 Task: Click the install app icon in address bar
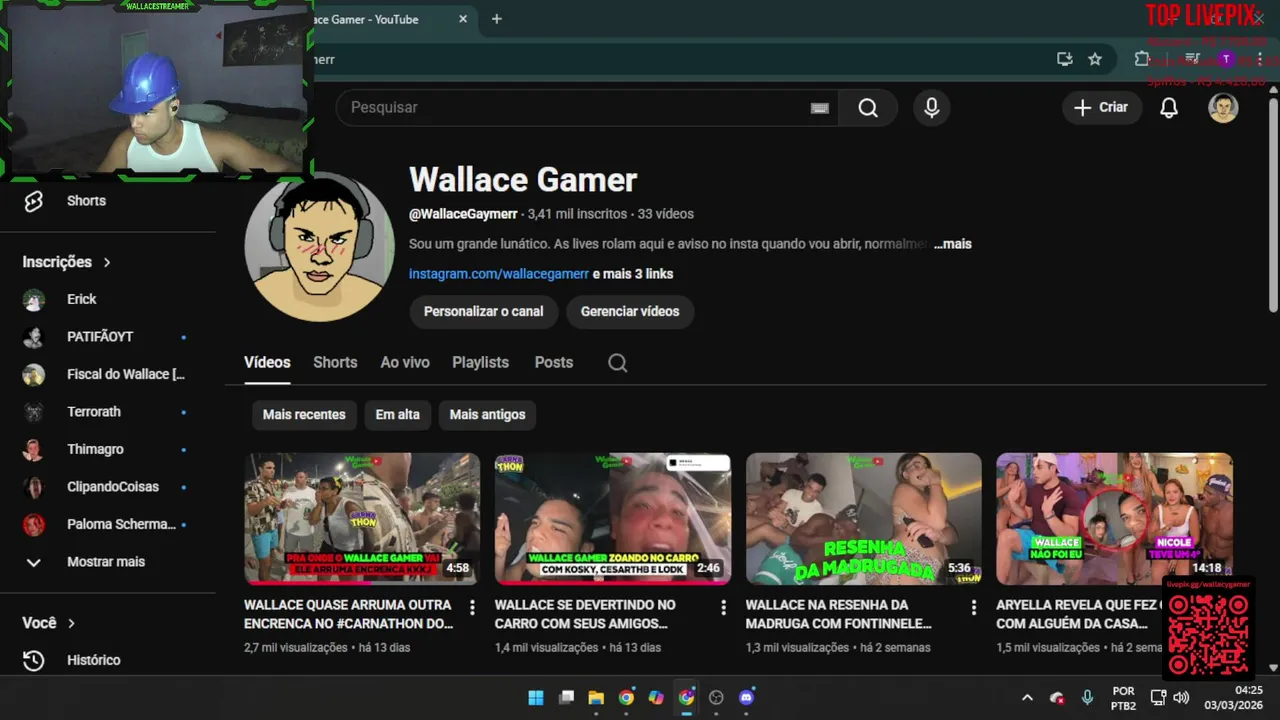click(1065, 59)
